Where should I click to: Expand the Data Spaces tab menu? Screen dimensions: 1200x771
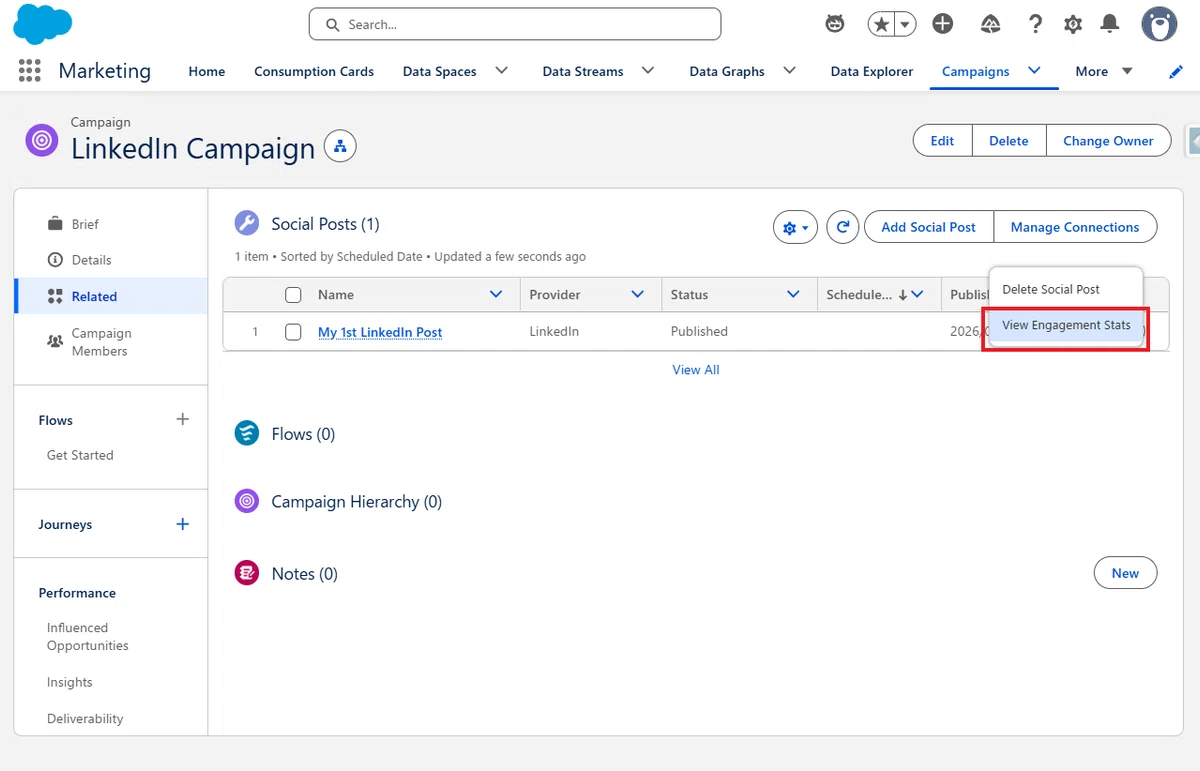pos(502,71)
